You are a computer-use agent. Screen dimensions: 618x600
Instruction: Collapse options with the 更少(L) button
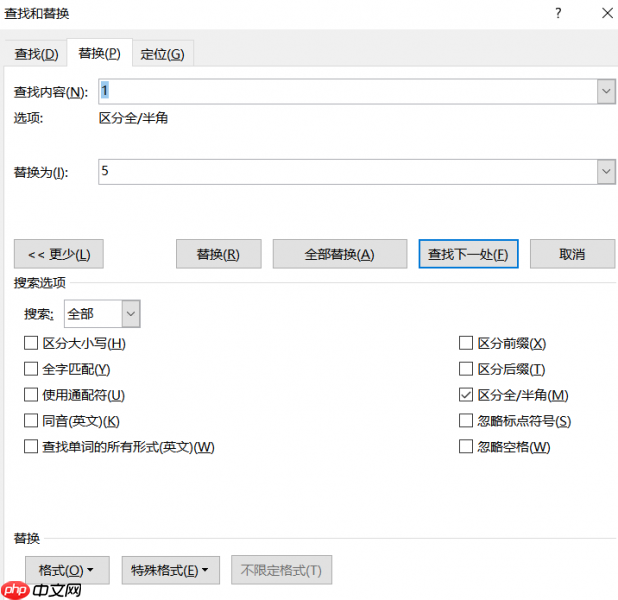tap(59, 254)
